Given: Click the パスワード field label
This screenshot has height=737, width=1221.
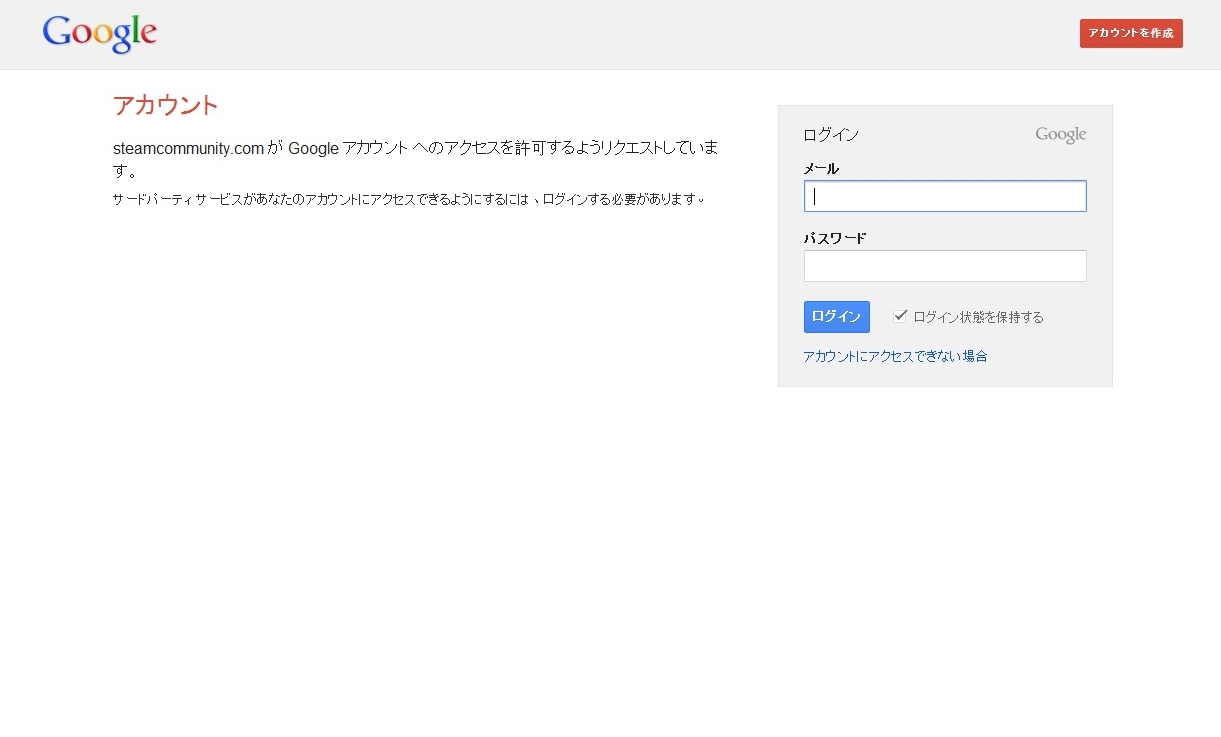Looking at the screenshot, I should click(834, 238).
